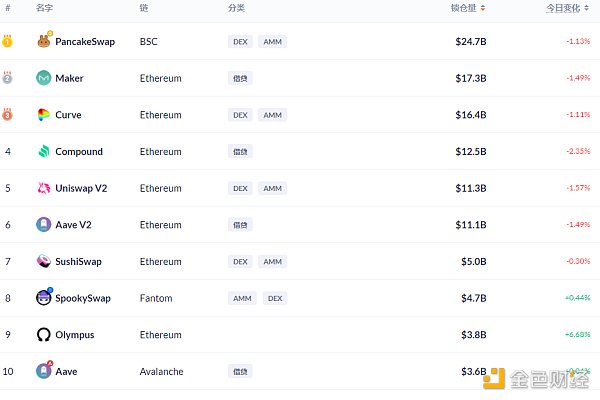Click the DEX tag in PancakeSwap row
Screen dimensions: 600x400
click(240, 41)
